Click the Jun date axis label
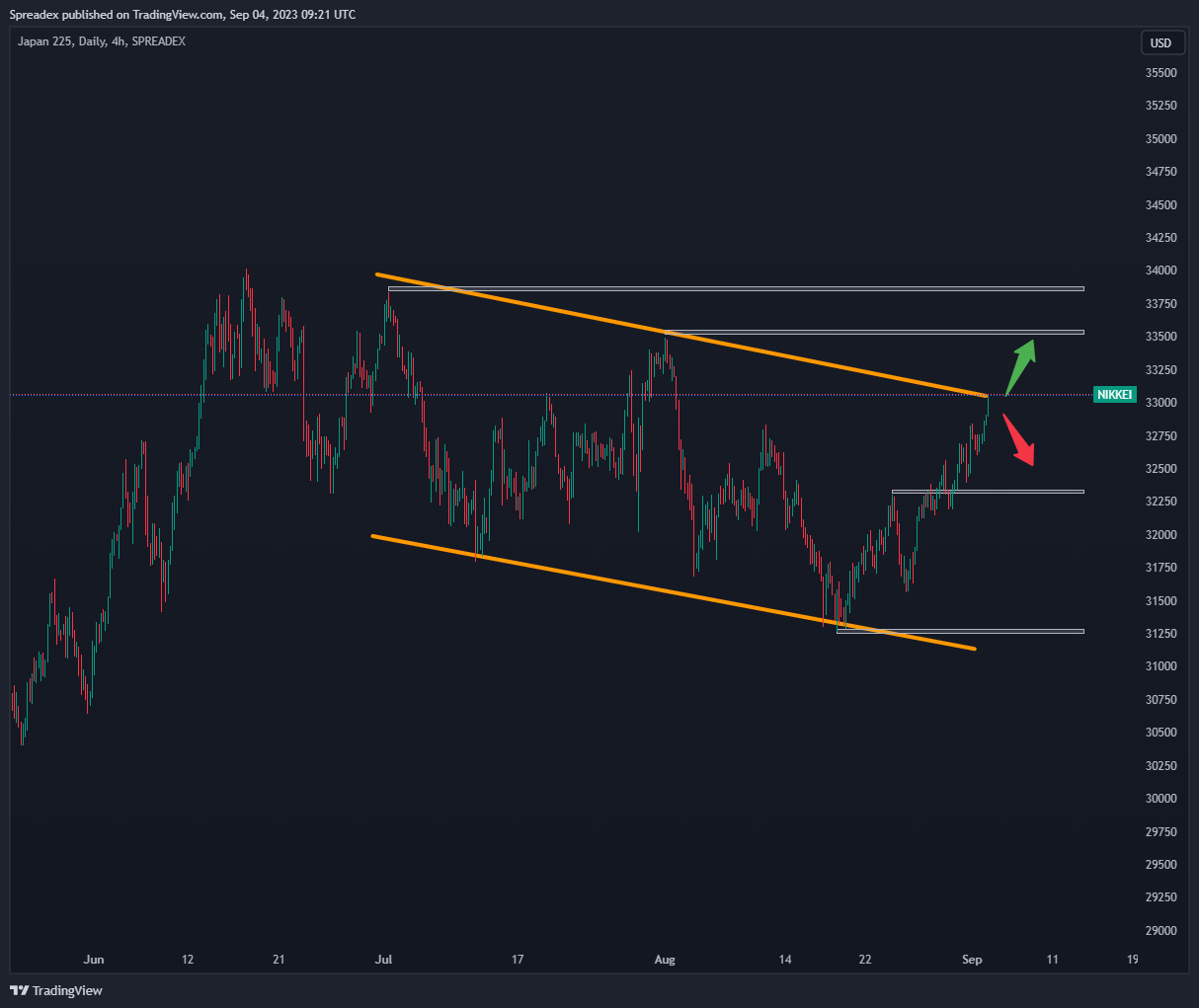Image resolution: width=1199 pixels, height=1008 pixels. pyautogui.click(x=94, y=960)
